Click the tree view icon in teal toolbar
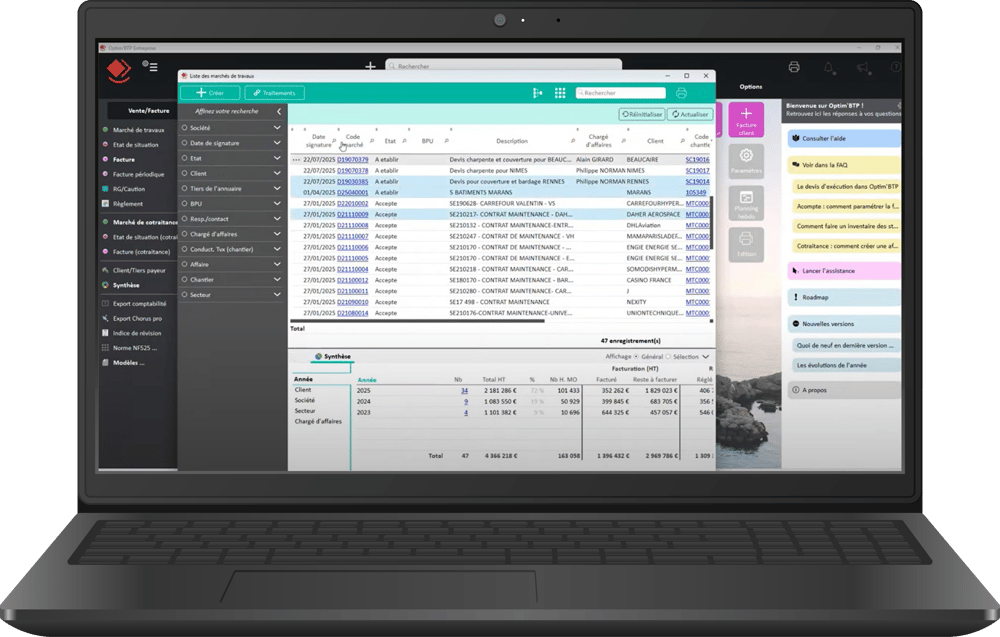 (538, 93)
